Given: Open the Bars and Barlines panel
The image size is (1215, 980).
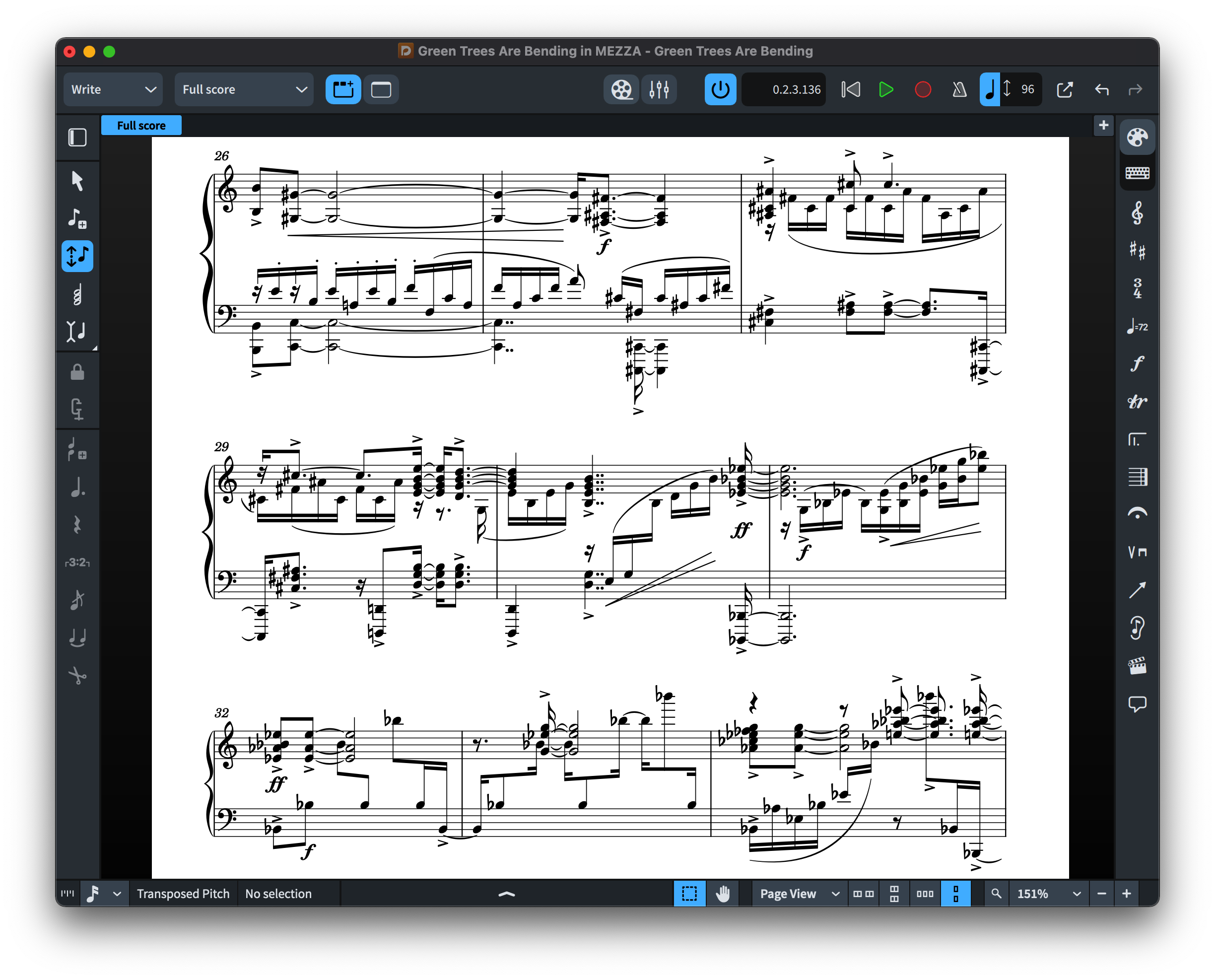Looking at the screenshot, I should point(1137,477).
